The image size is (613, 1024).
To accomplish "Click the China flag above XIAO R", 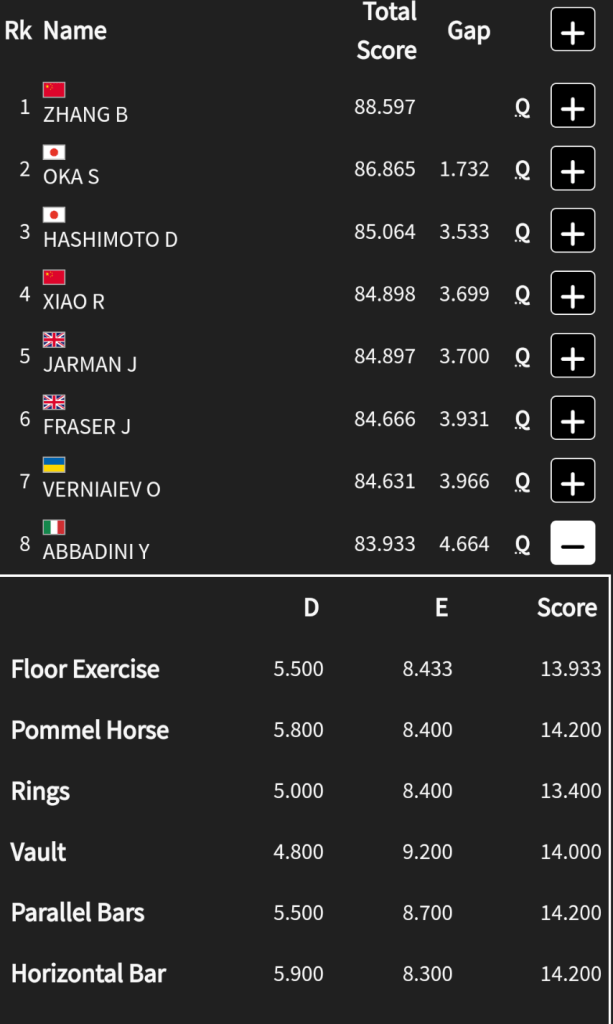I will coord(54,277).
